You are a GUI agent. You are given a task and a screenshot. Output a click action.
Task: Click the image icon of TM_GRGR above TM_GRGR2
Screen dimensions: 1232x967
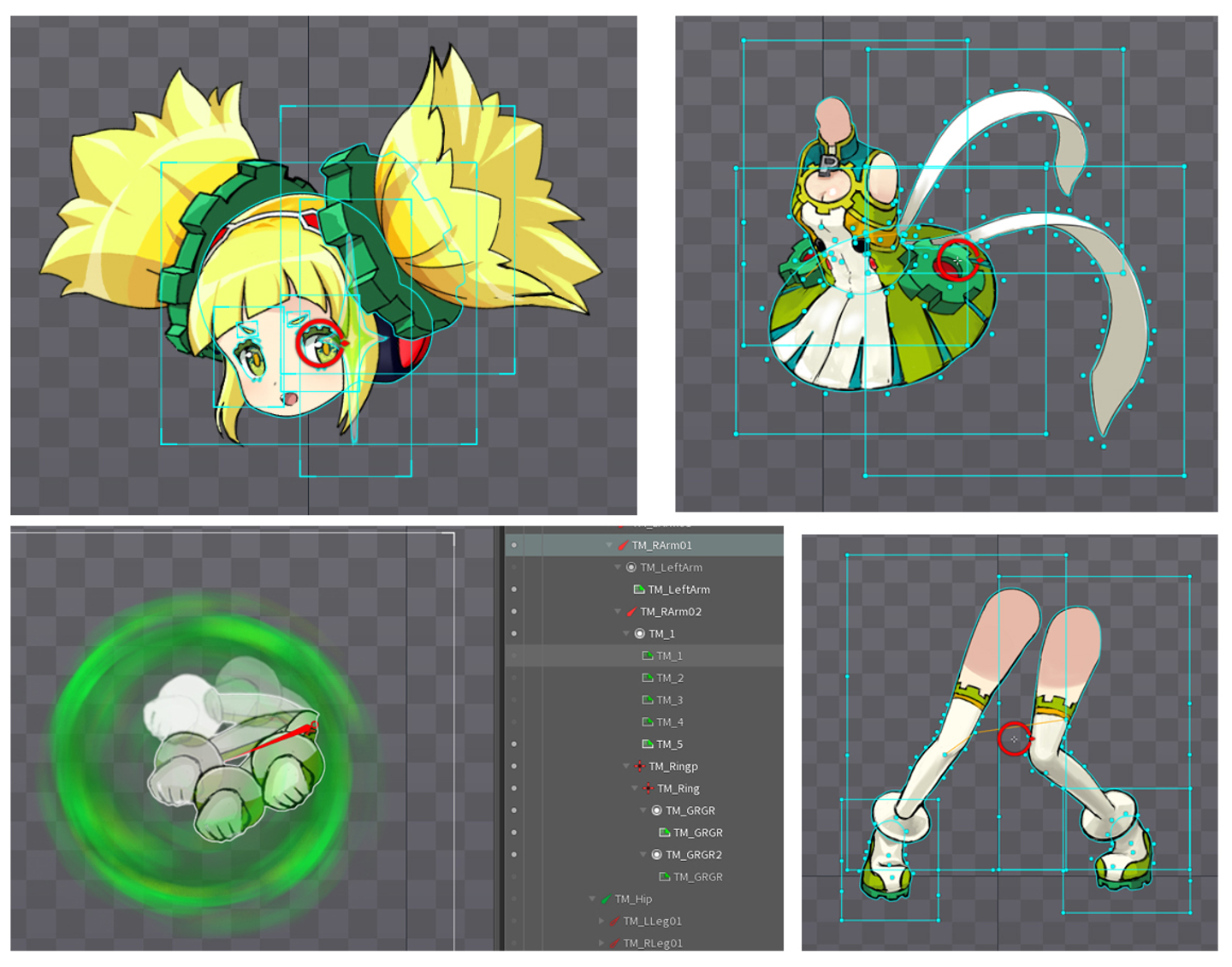[x=665, y=833]
